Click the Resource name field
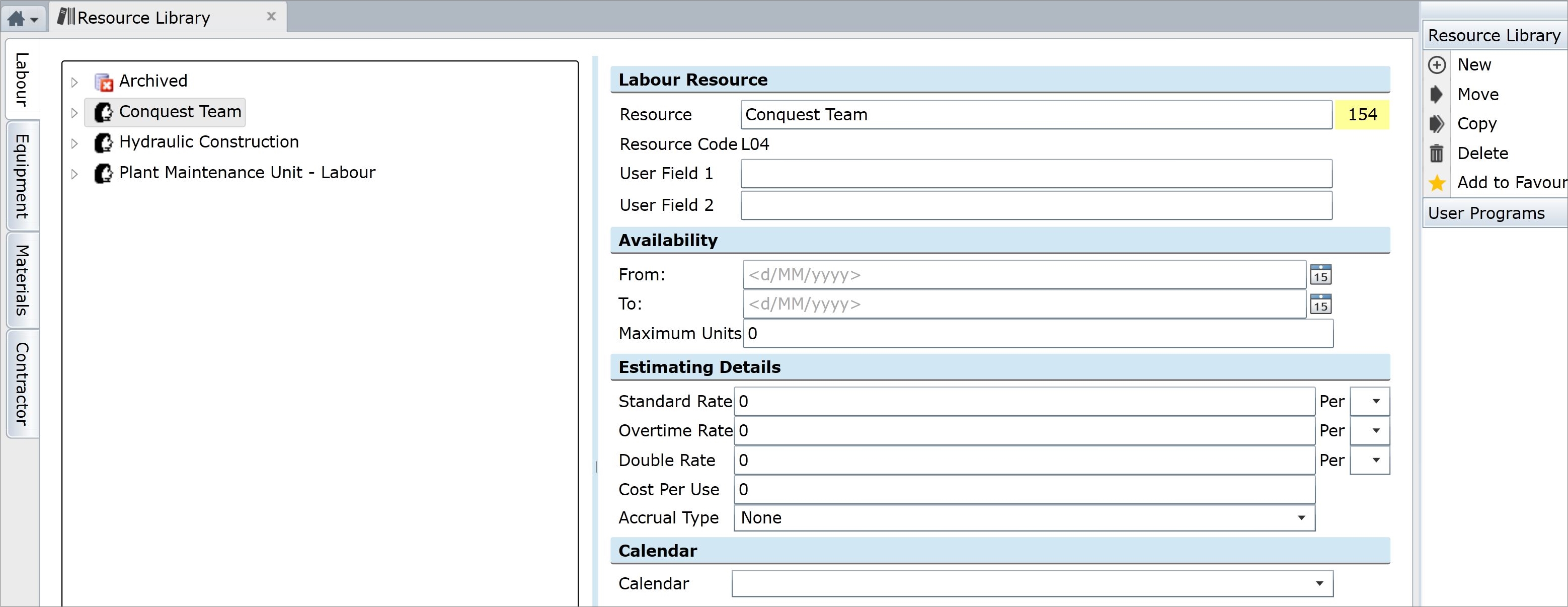This screenshot has width=1568, height=607. point(1036,114)
